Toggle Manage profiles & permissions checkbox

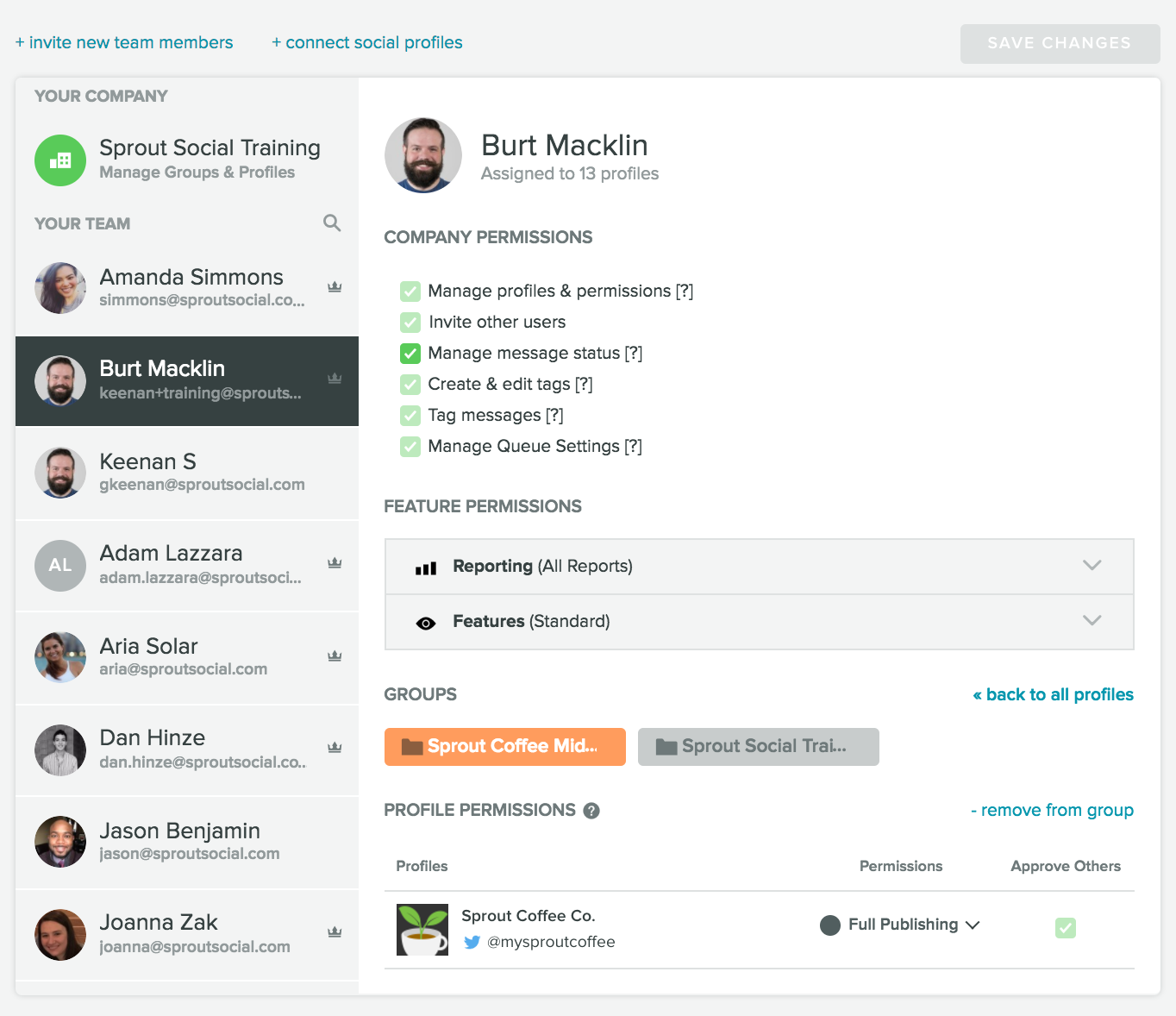pyautogui.click(x=410, y=292)
